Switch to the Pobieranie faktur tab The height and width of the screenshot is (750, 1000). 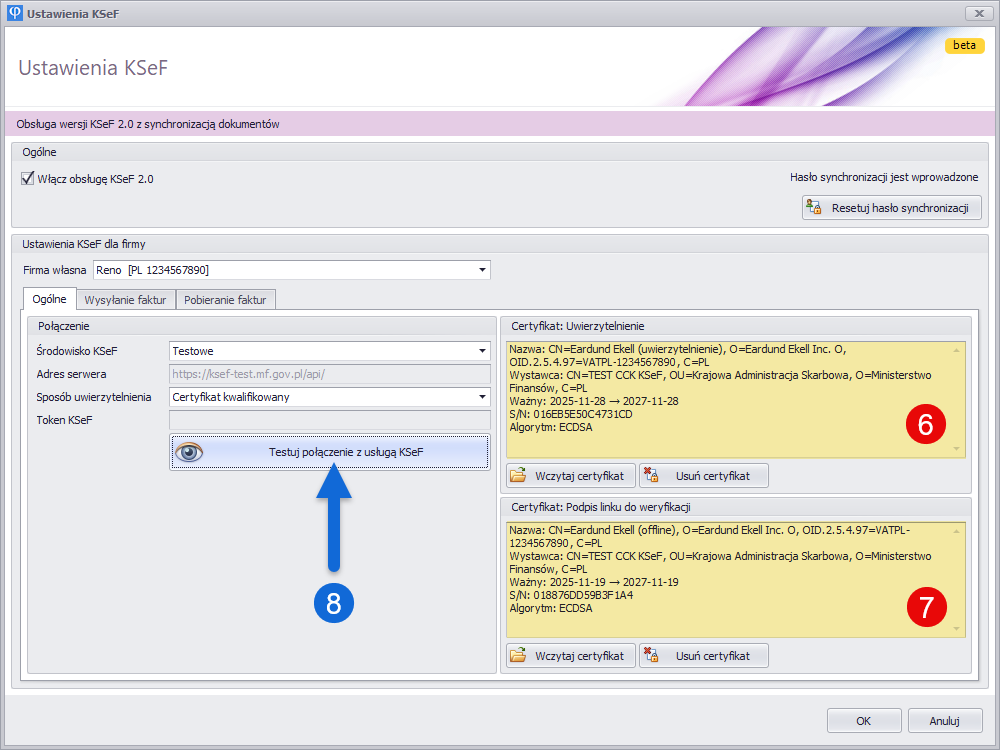225,299
